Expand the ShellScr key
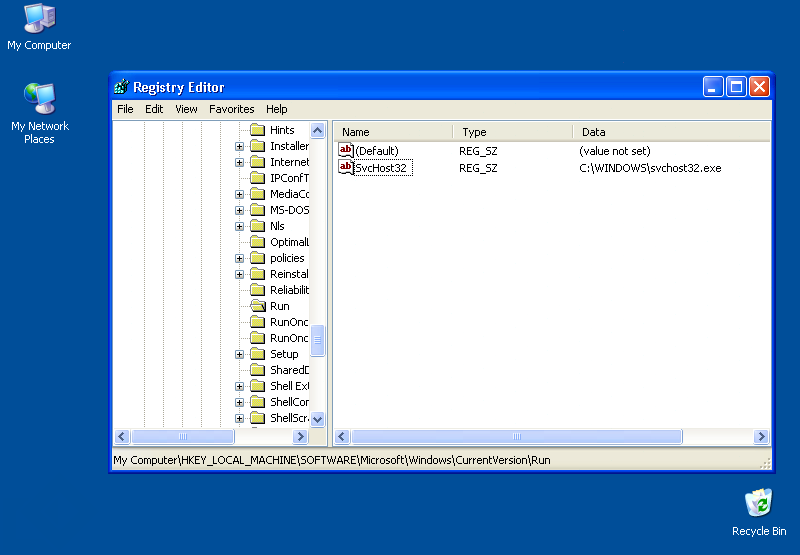This screenshot has height=555, width=800. [239, 418]
